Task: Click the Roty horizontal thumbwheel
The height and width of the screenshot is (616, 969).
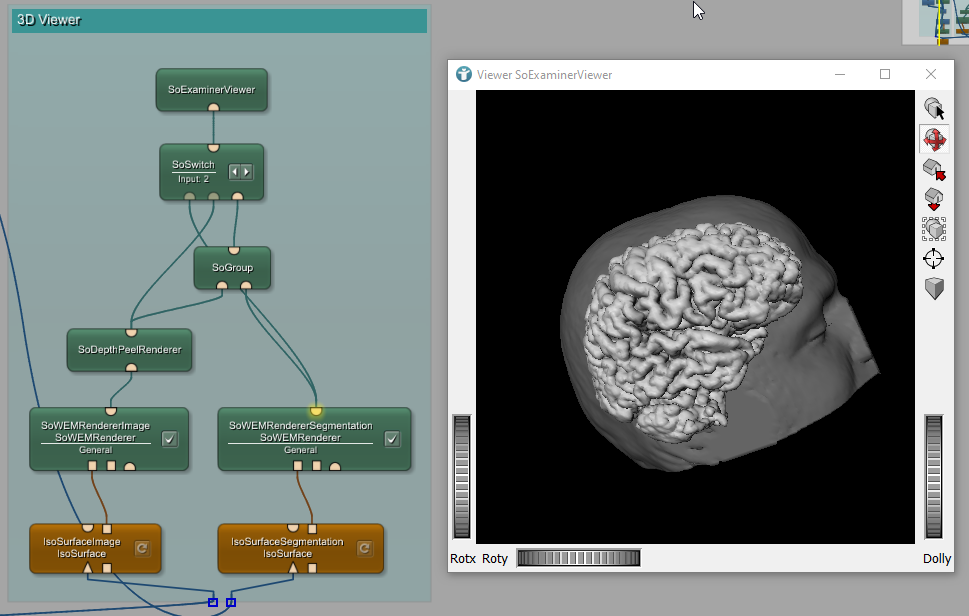Action: click(x=578, y=558)
